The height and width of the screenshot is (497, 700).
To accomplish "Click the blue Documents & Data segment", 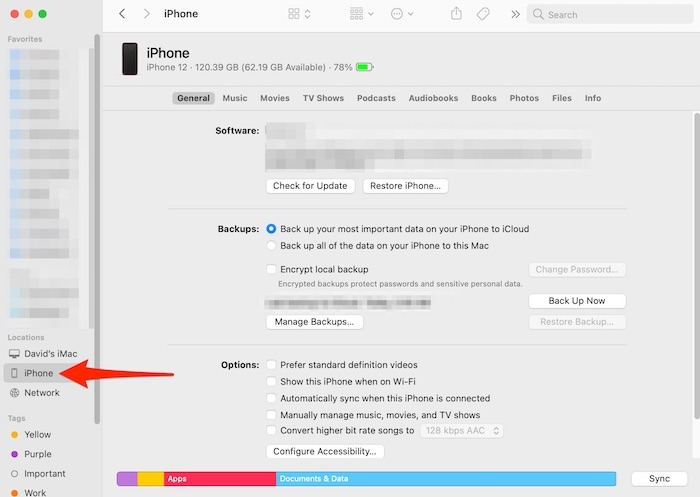I will [446, 479].
